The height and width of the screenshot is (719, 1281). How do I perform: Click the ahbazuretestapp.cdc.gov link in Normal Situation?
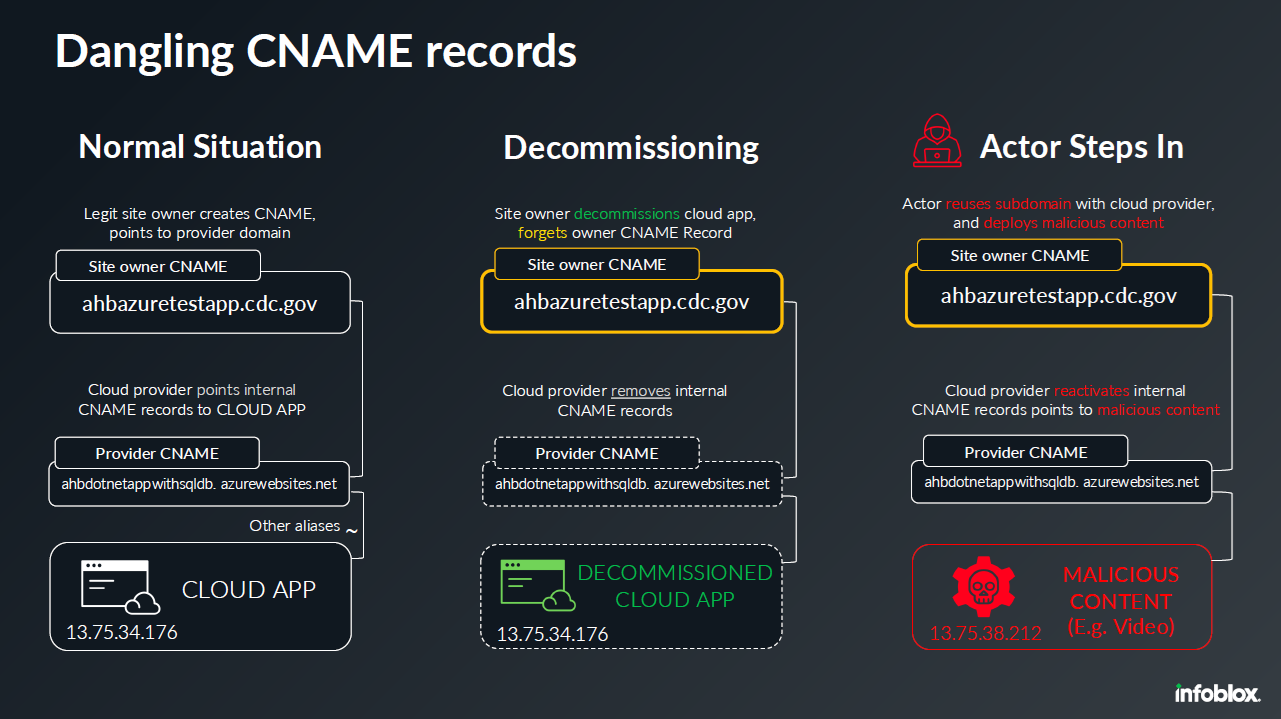[x=199, y=302]
